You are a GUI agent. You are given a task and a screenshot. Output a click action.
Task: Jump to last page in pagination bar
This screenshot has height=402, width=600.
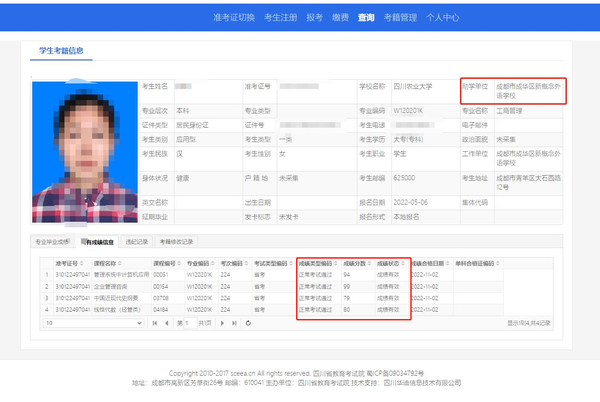pyautogui.click(x=234, y=323)
